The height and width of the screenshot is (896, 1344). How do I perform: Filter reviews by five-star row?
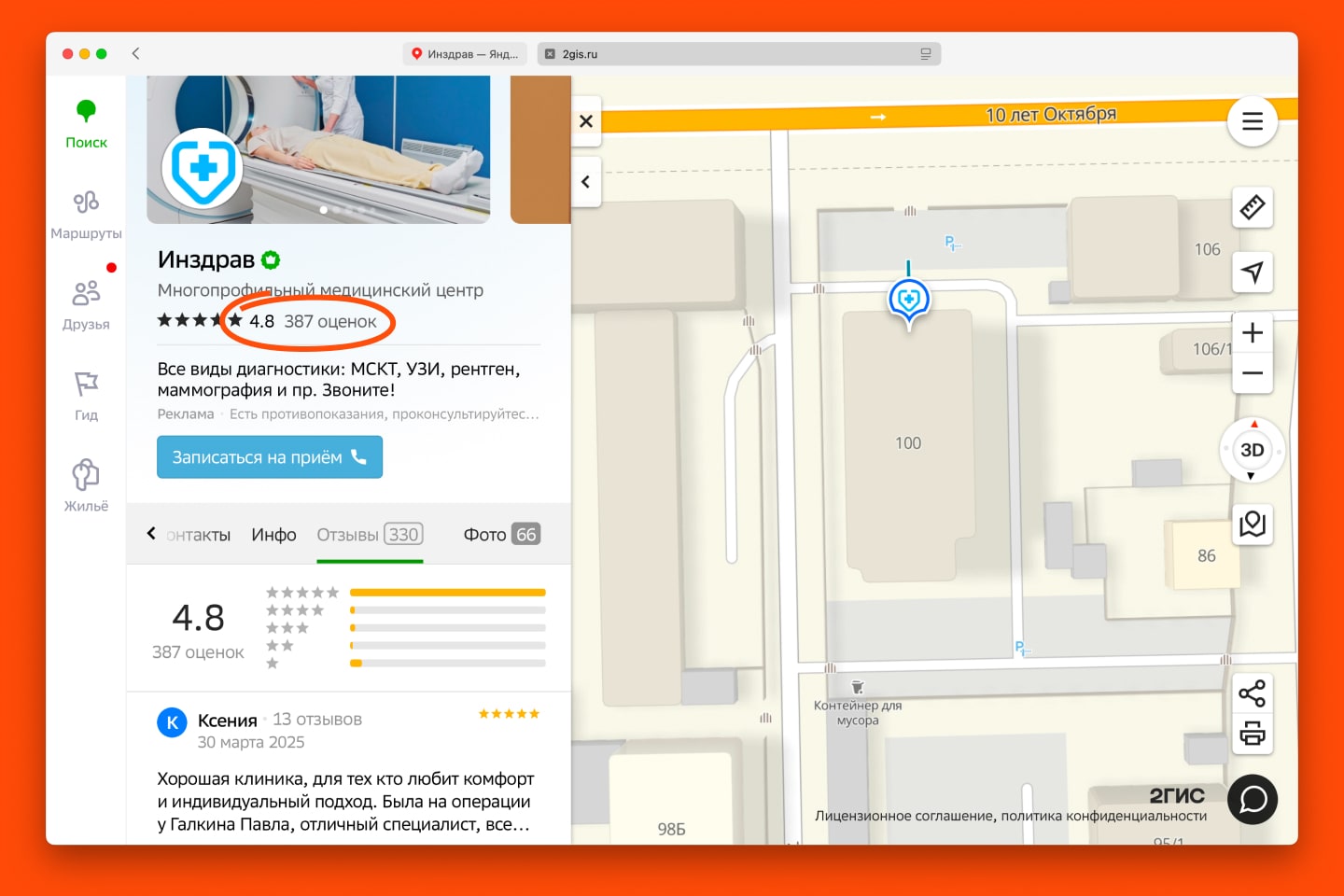pos(405,593)
